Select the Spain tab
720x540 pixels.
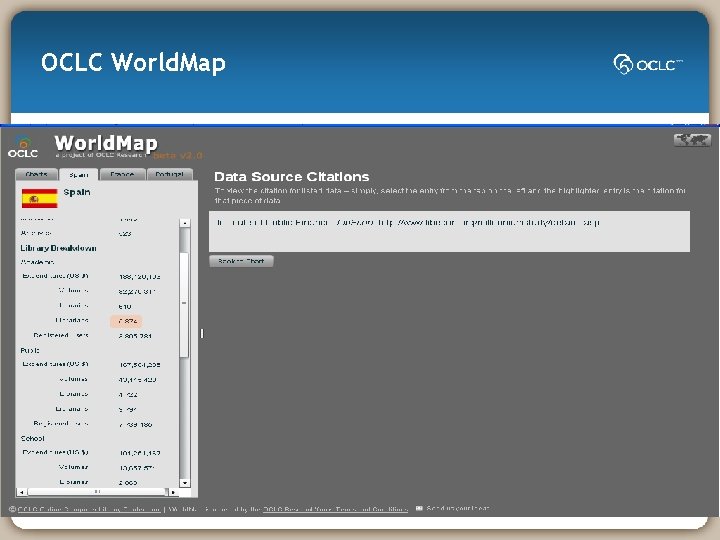79,175
